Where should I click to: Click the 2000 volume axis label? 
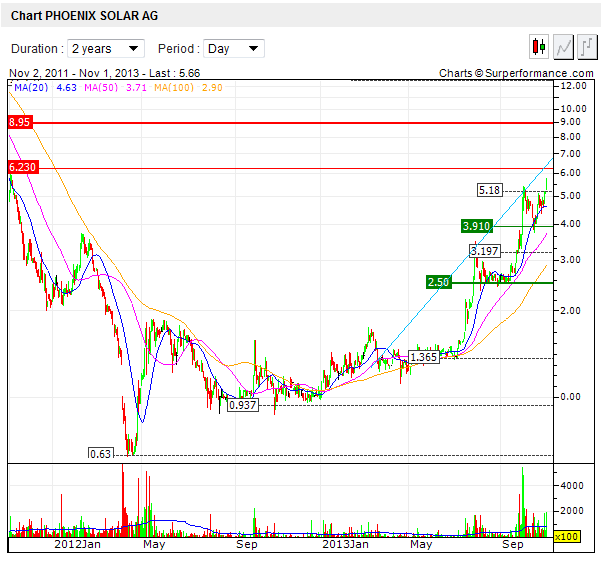tap(571, 511)
